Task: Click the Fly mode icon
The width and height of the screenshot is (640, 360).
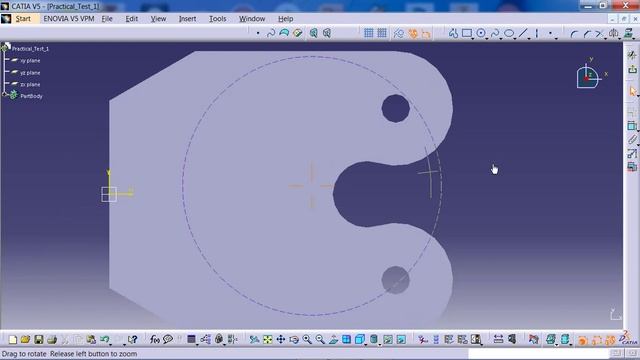Action: [254, 339]
